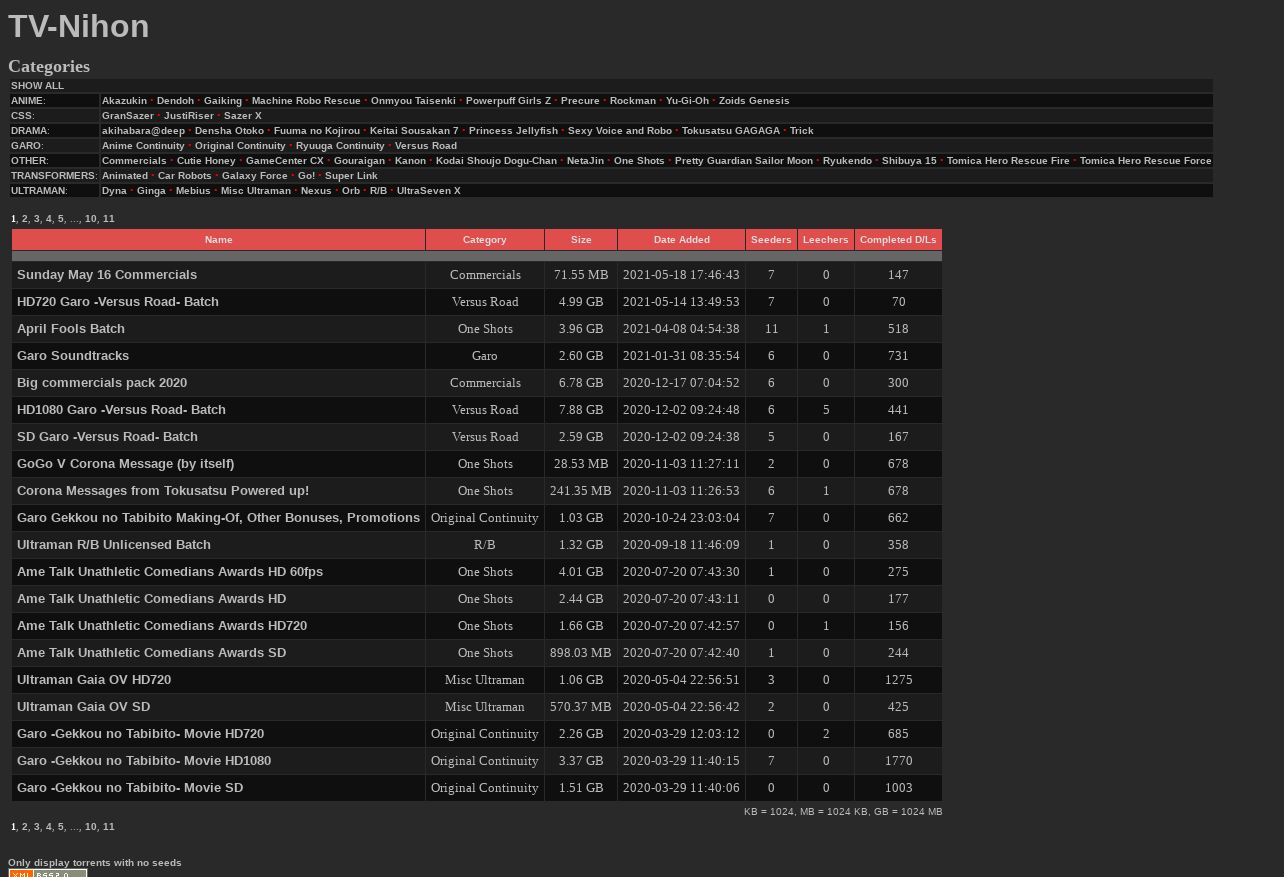Show all categories via SHOW ALL

pyautogui.click(x=37, y=86)
